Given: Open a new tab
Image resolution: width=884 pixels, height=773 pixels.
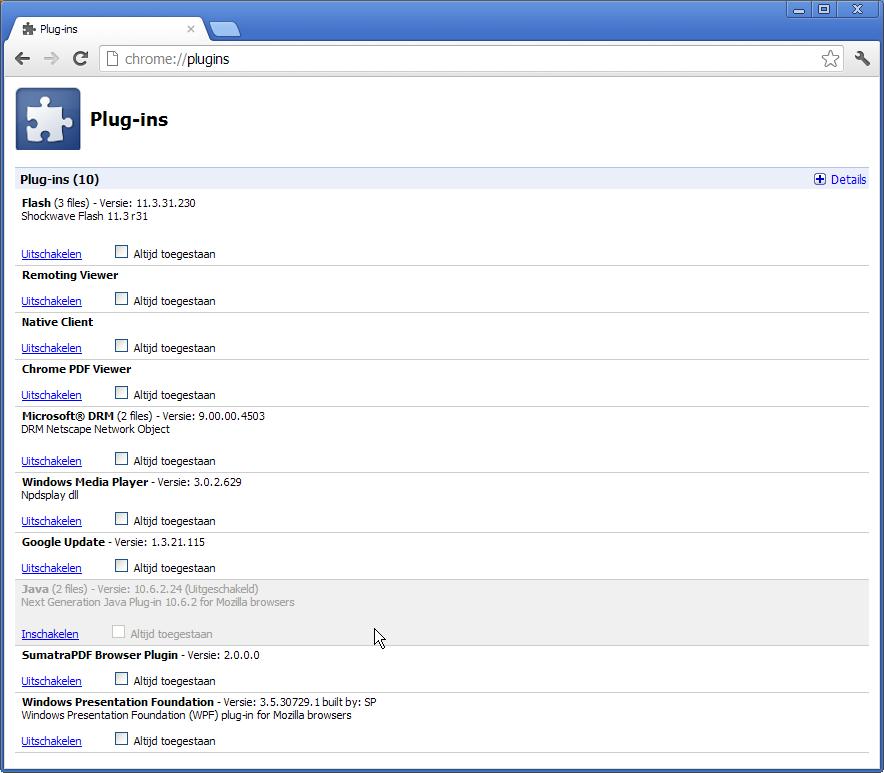Looking at the screenshot, I should [x=224, y=29].
